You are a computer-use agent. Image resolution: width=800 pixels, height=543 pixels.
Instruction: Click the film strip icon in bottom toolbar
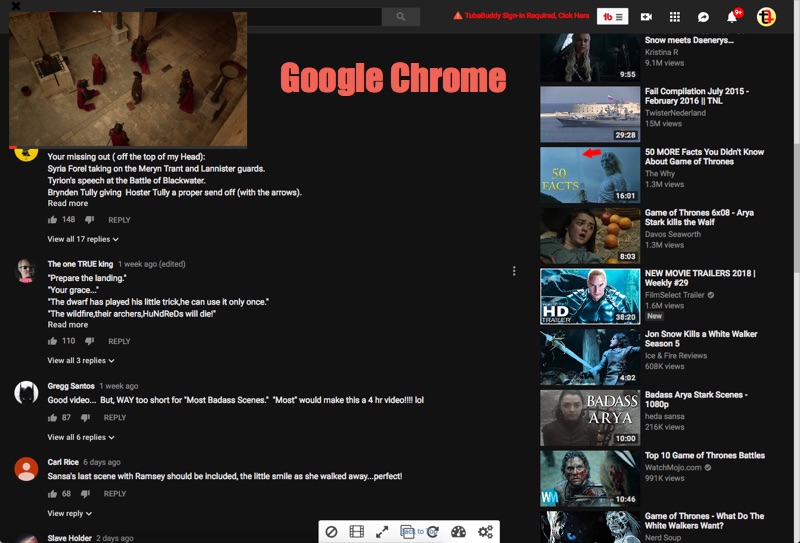point(357,532)
